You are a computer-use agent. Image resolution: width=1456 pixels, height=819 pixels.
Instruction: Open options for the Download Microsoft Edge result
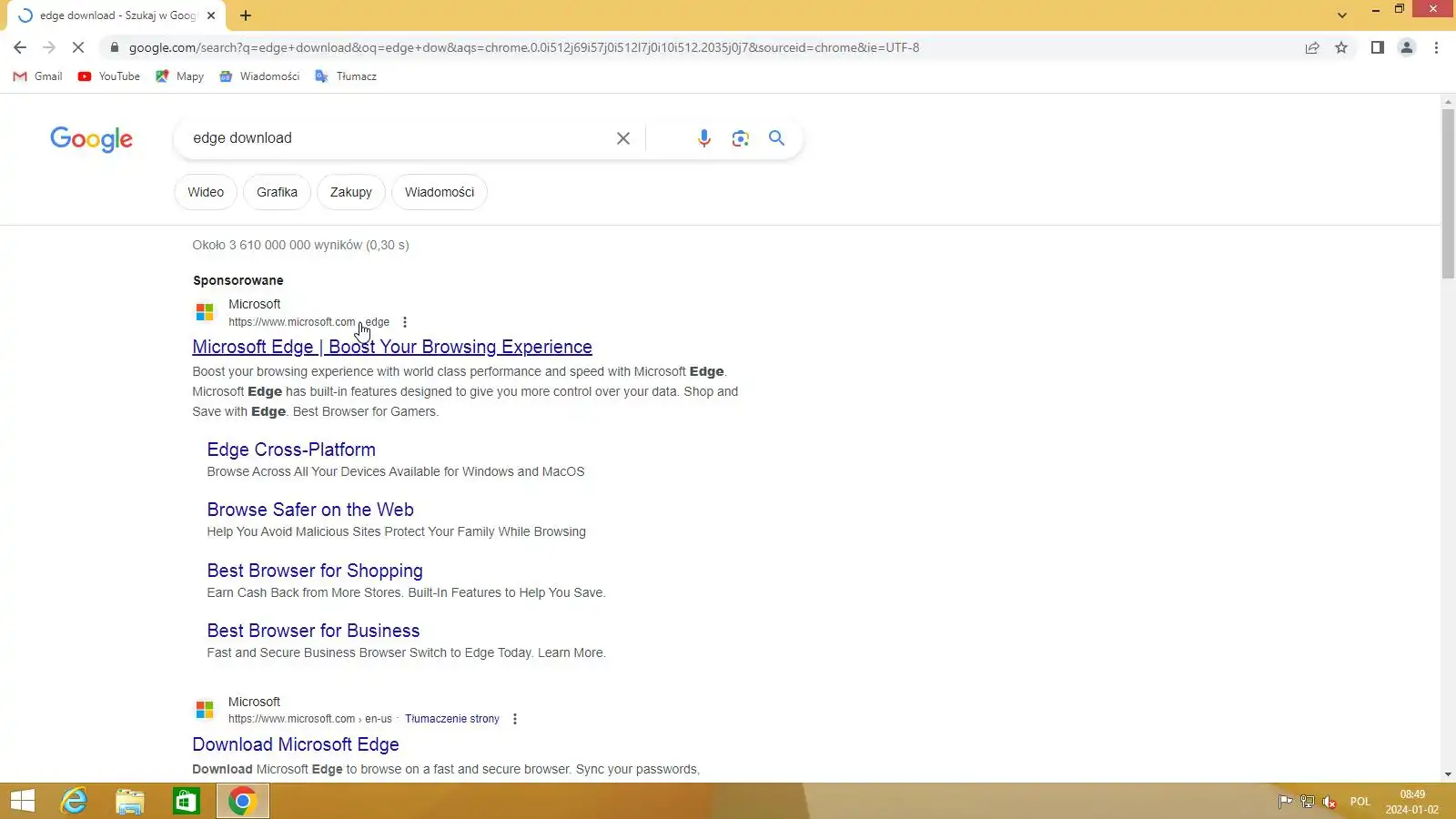(515, 719)
